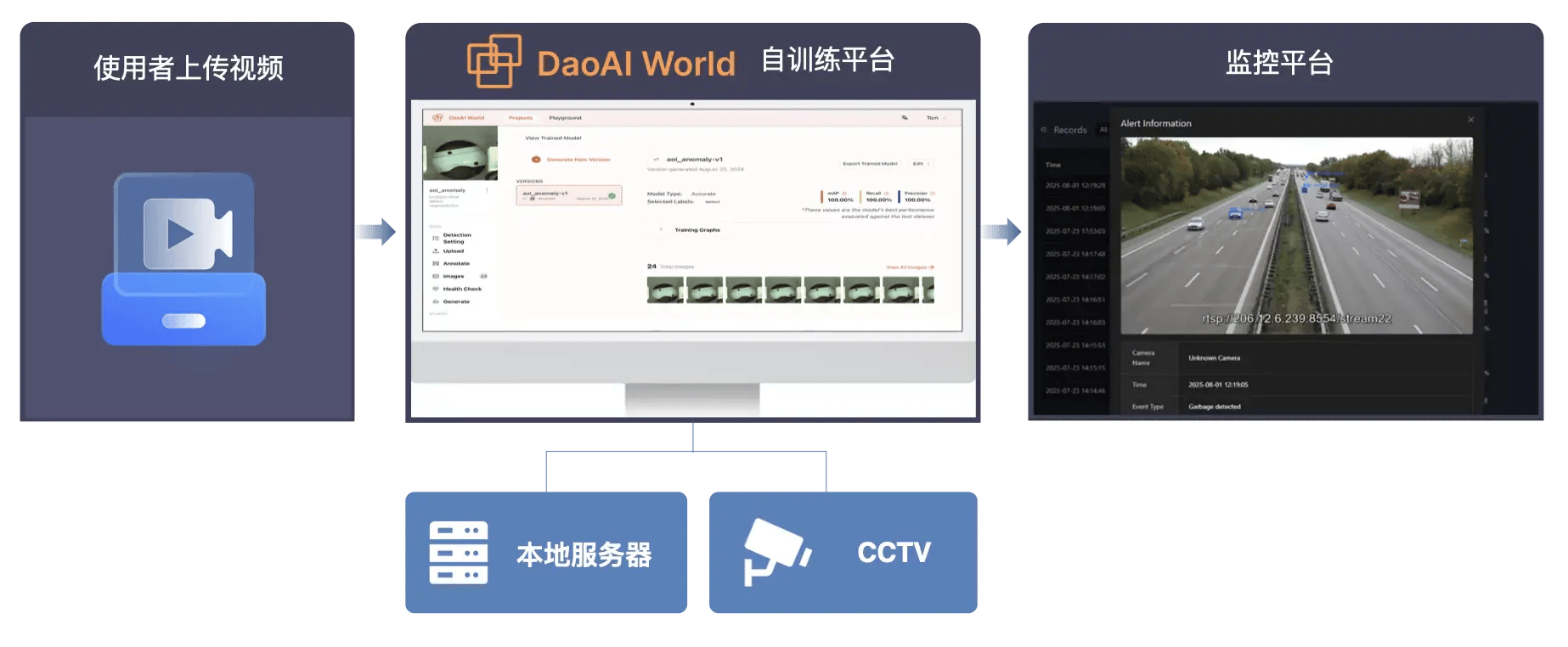
Task: Click the Alert Information title
Action: (1155, 124)
